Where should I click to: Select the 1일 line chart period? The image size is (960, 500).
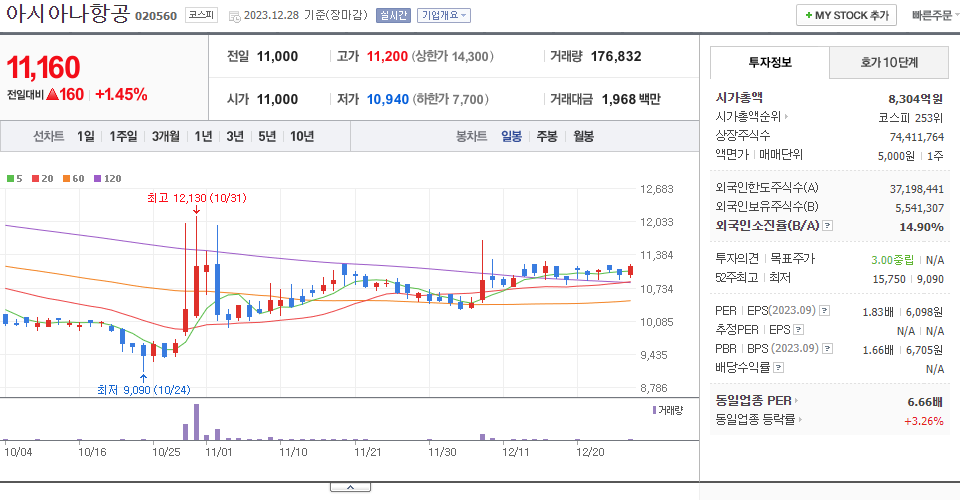(86, 136)
